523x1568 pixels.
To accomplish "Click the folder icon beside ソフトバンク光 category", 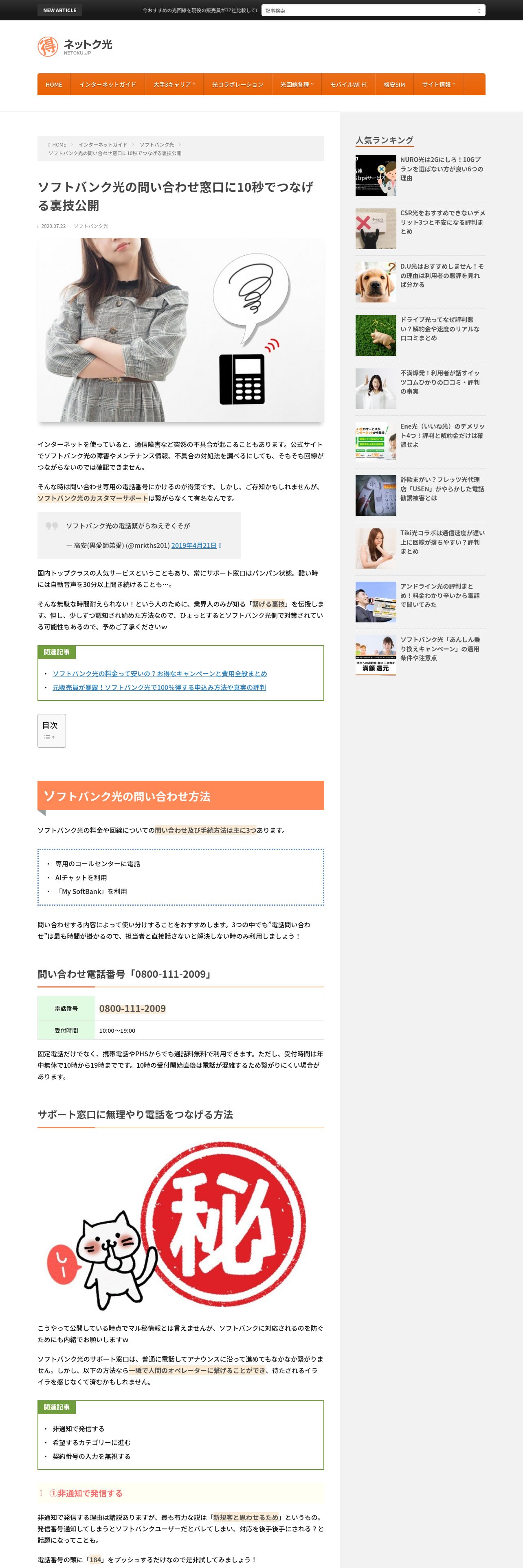I will pyautogui.click(x=70, y=226).
